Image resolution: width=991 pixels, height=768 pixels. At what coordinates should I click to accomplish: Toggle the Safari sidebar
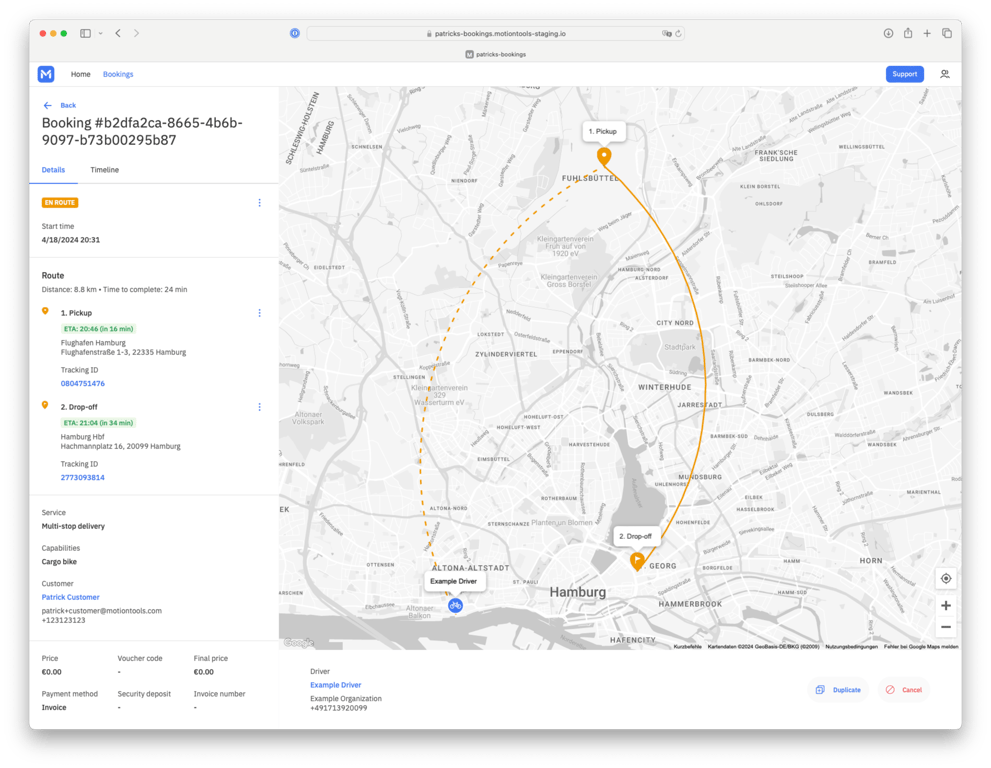point(85,34)
